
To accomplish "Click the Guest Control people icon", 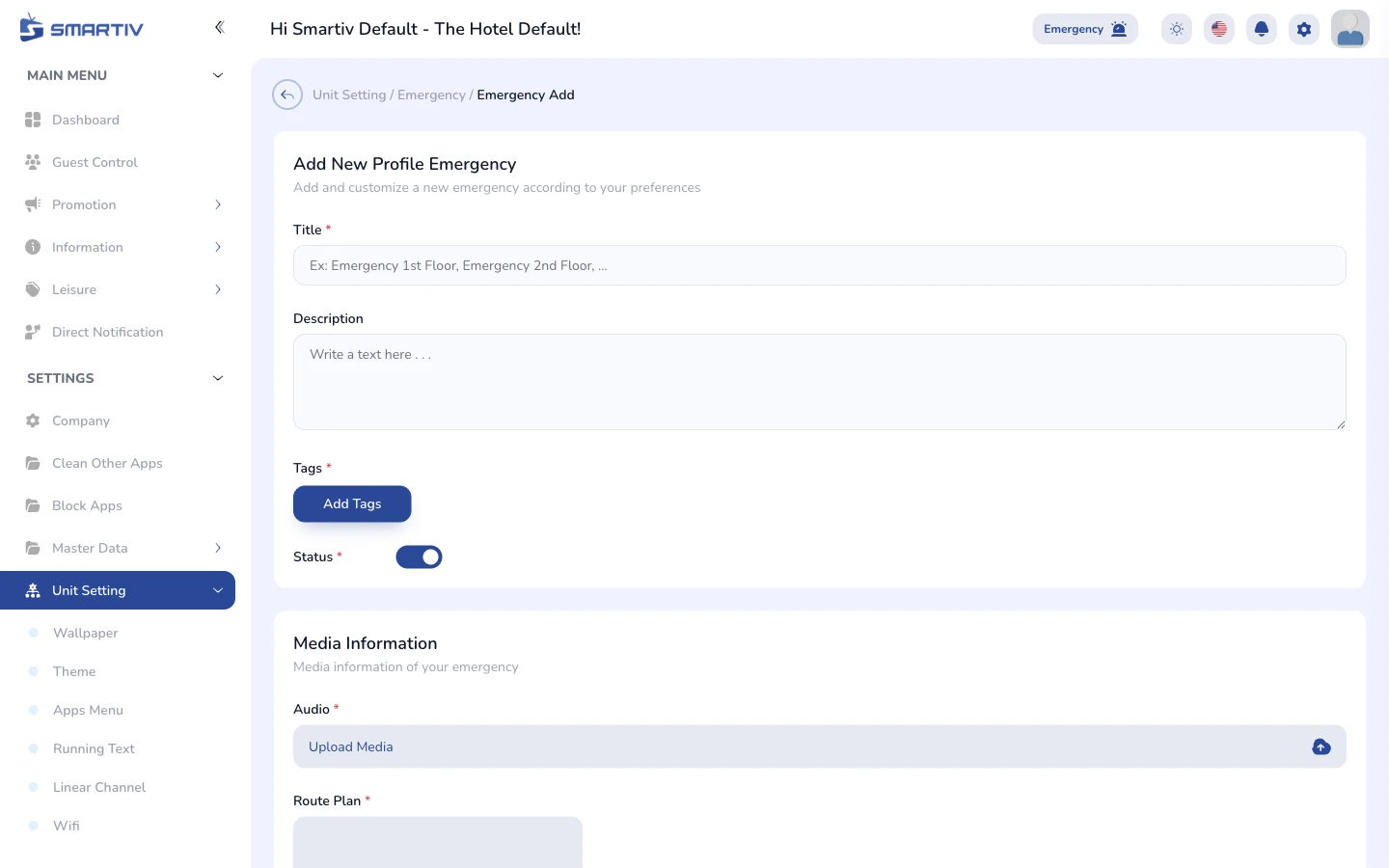I will pos(33,162).
